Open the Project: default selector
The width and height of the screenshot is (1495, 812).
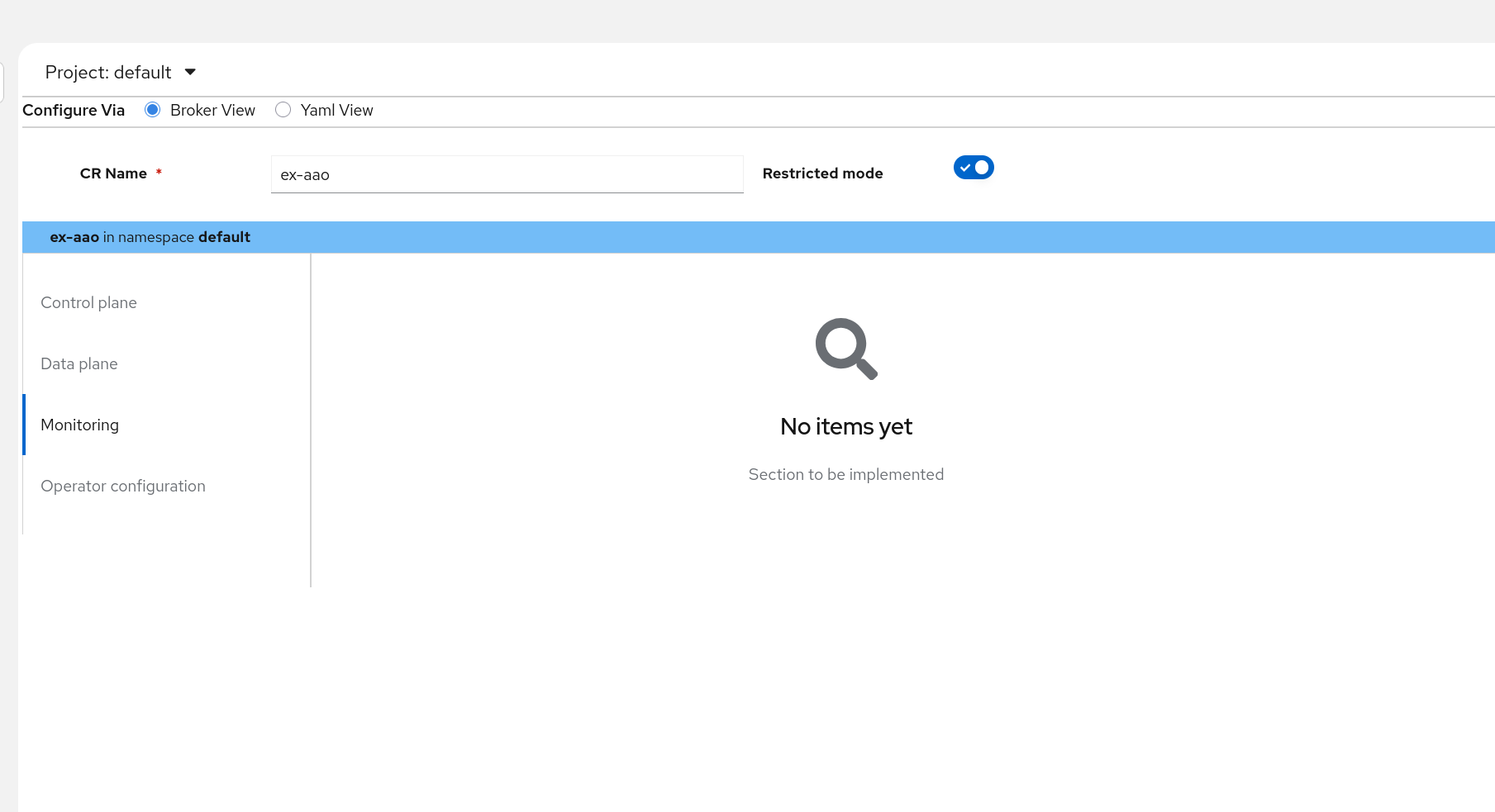coord(108,73)
